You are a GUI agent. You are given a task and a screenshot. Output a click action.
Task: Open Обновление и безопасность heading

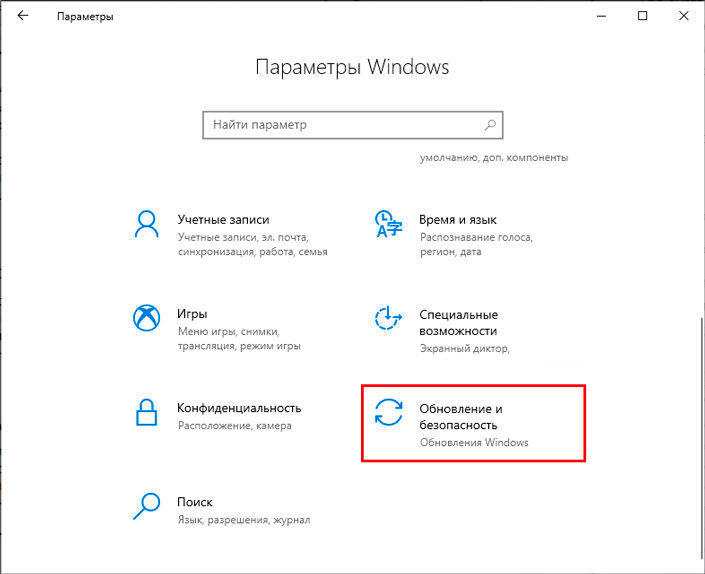point(461,417)
